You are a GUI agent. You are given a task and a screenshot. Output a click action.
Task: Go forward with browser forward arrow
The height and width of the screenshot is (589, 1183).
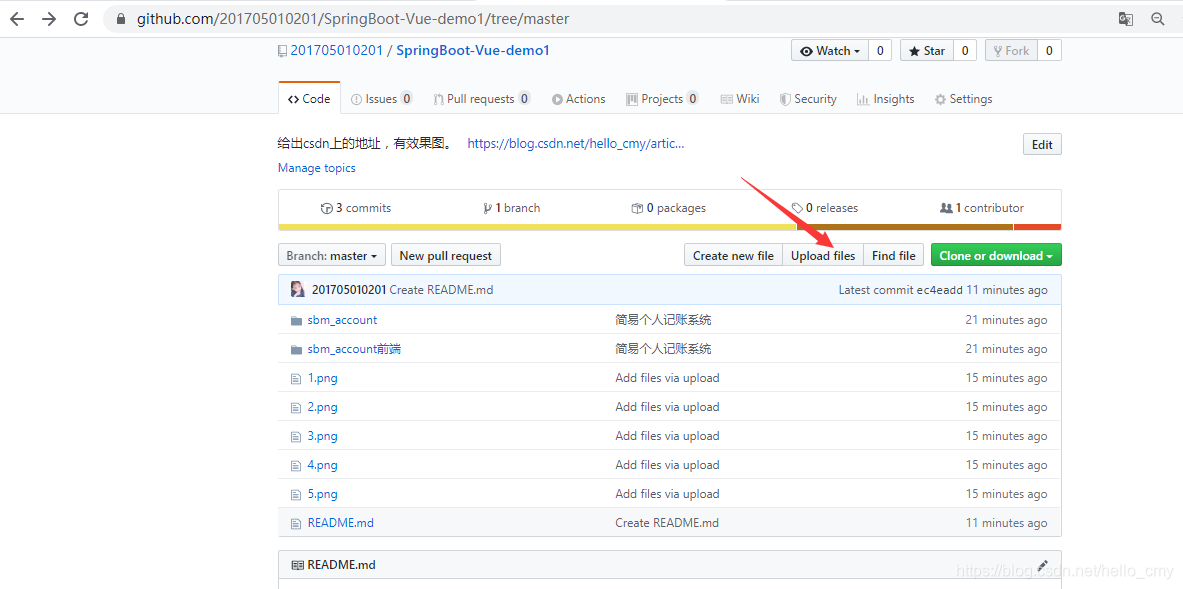[49, 20]
